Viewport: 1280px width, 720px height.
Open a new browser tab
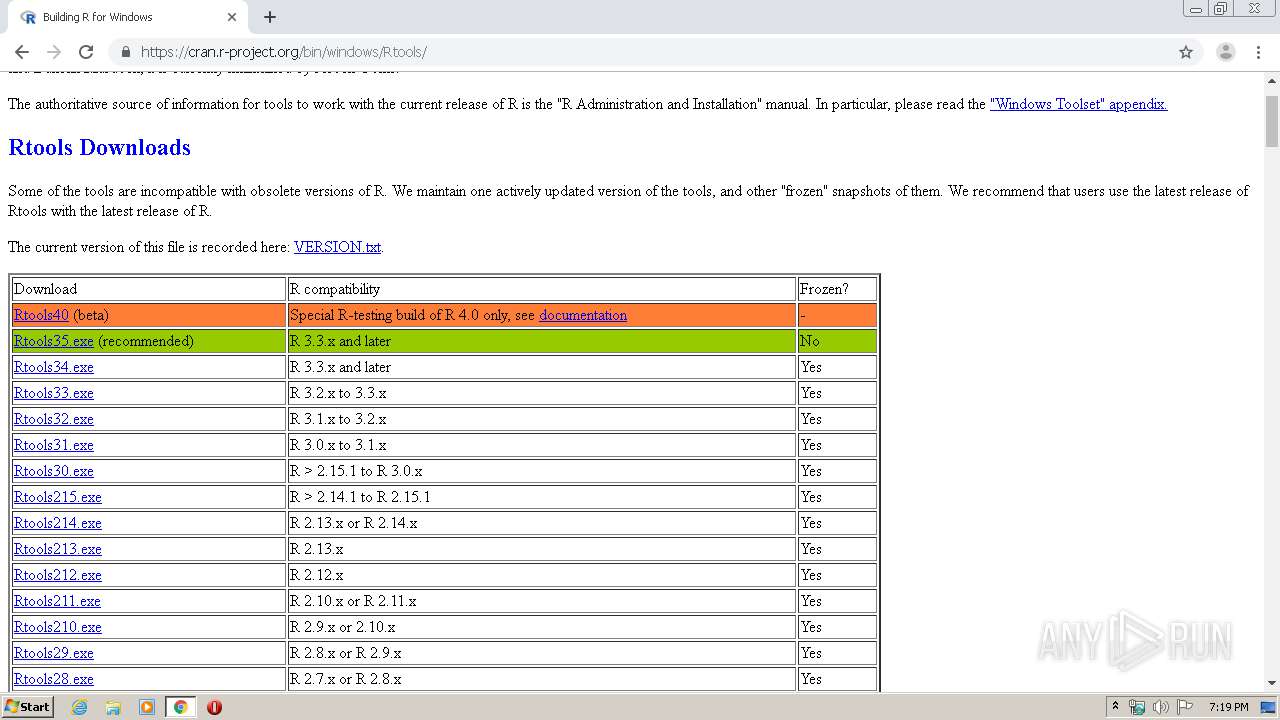270,17
